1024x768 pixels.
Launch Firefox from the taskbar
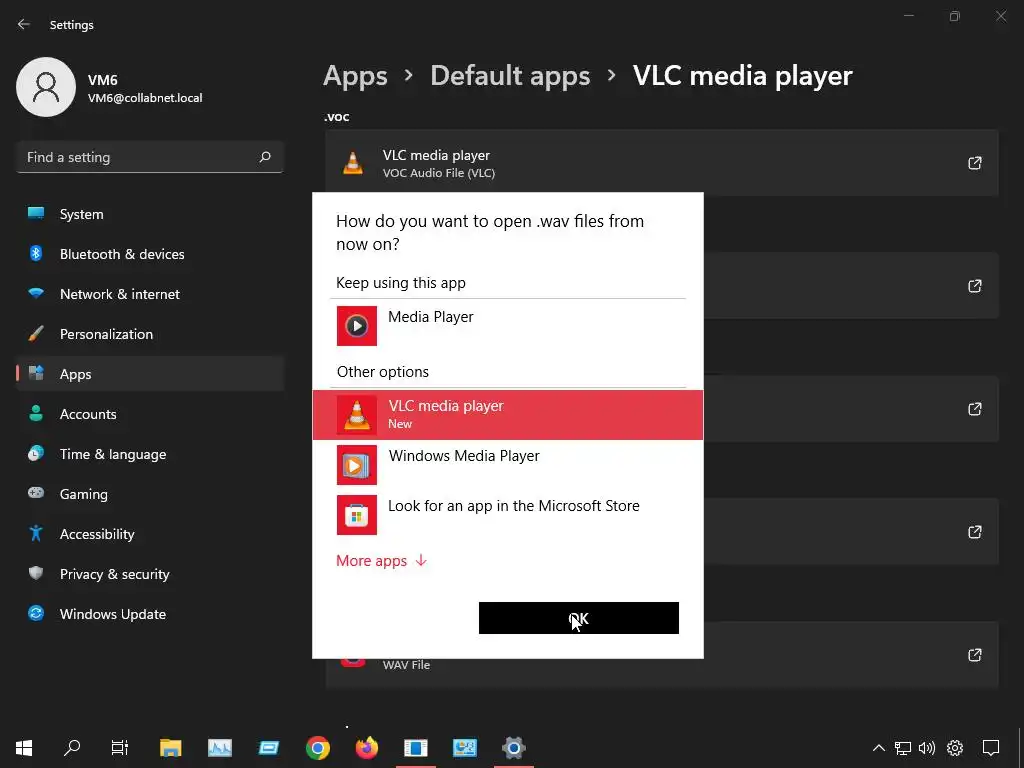point(367,747)
